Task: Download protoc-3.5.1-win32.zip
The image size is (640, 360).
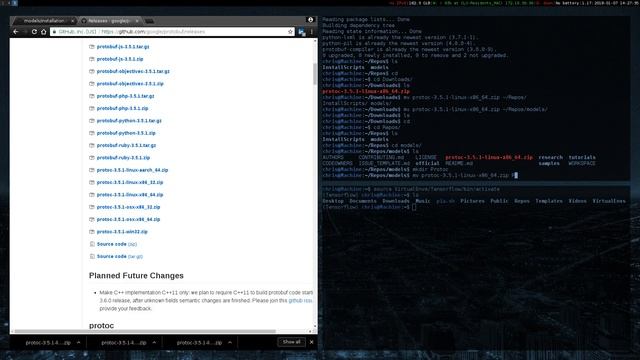Action: 122,232
